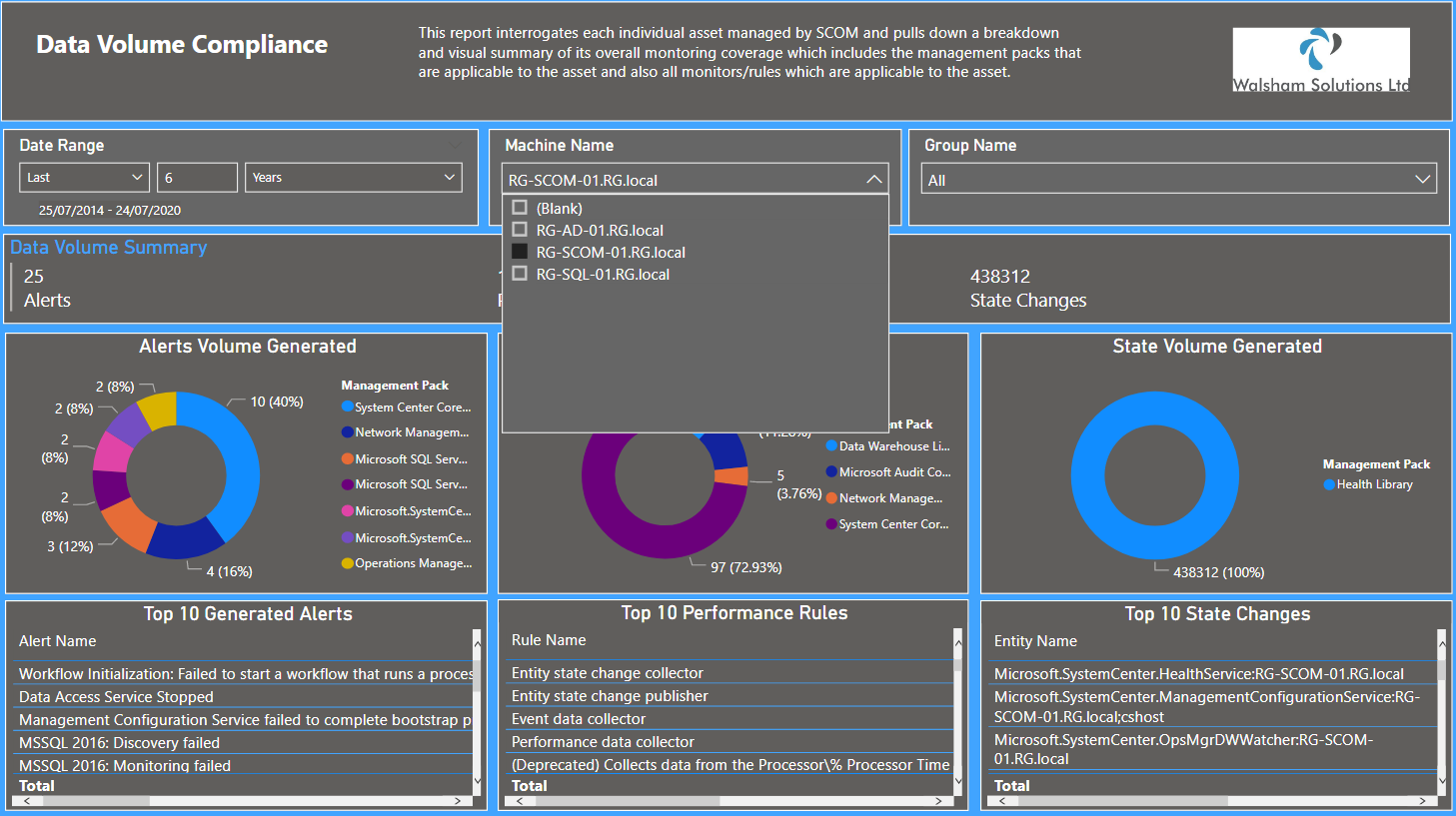Click the "6" value field in Date Range

click(197, 177)
